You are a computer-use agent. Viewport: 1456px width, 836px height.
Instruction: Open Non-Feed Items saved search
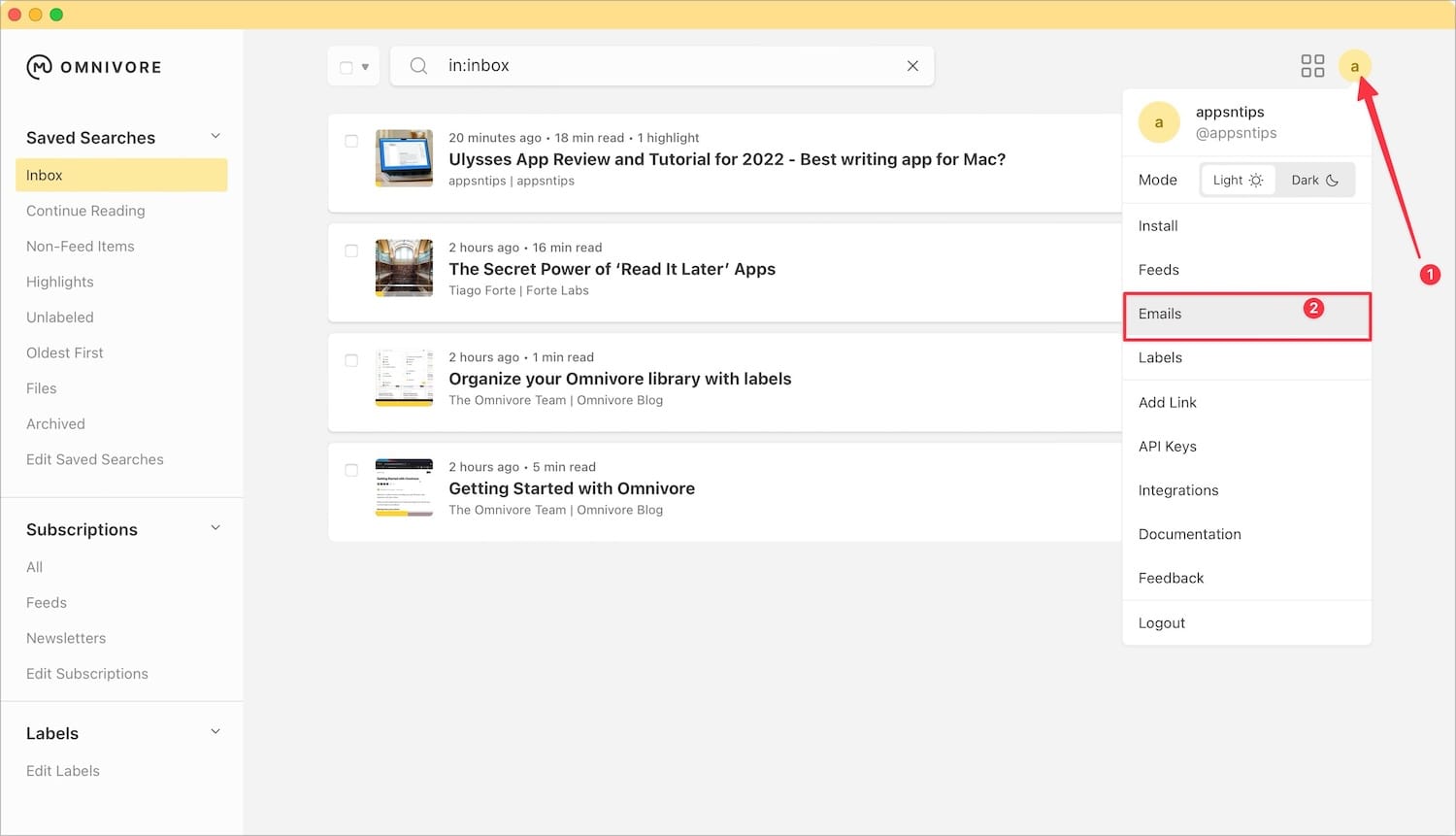pos(81,247)
